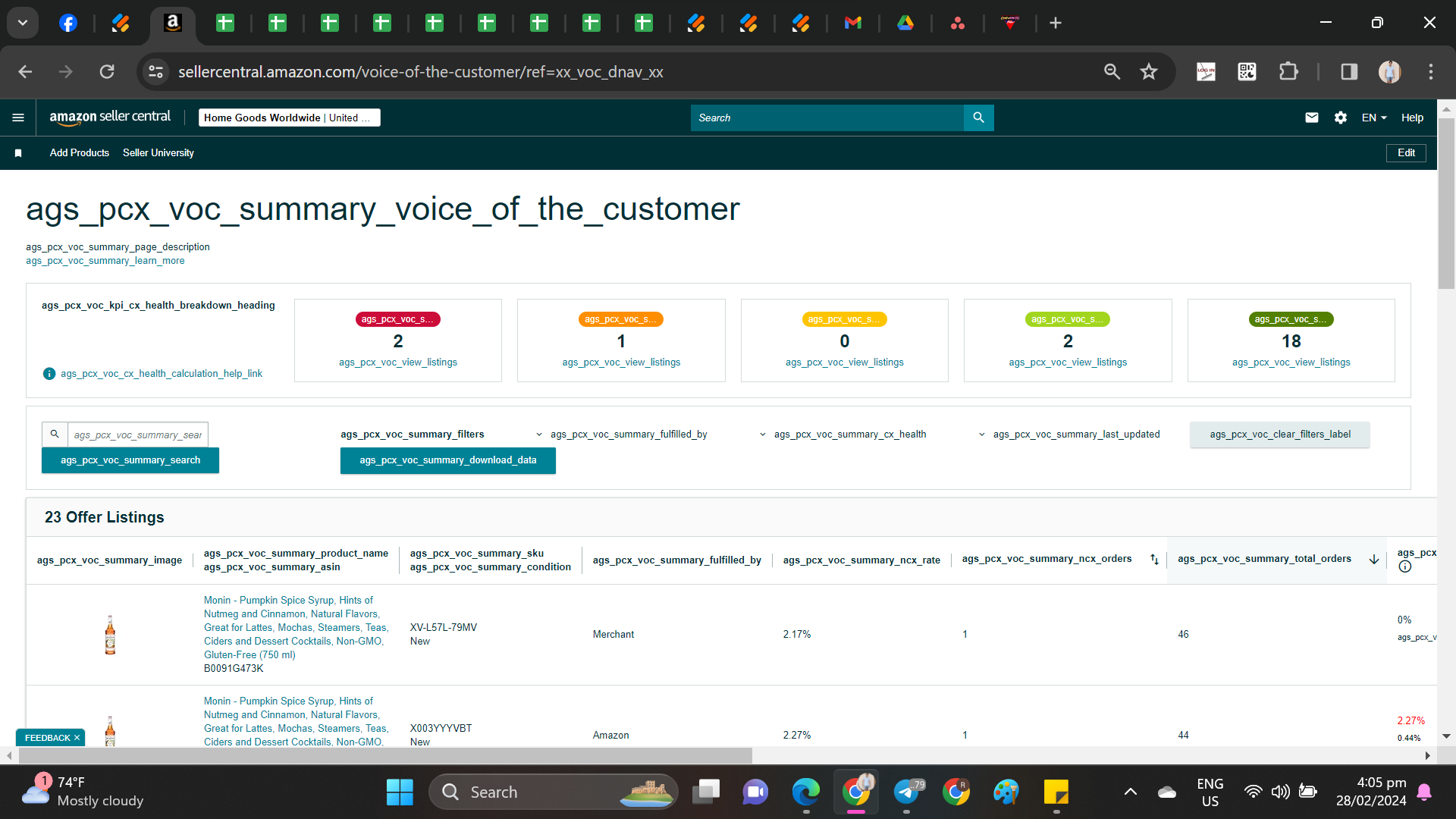
Task: Expand the last_updated filter dropdown
Action: click(1069, 435)
